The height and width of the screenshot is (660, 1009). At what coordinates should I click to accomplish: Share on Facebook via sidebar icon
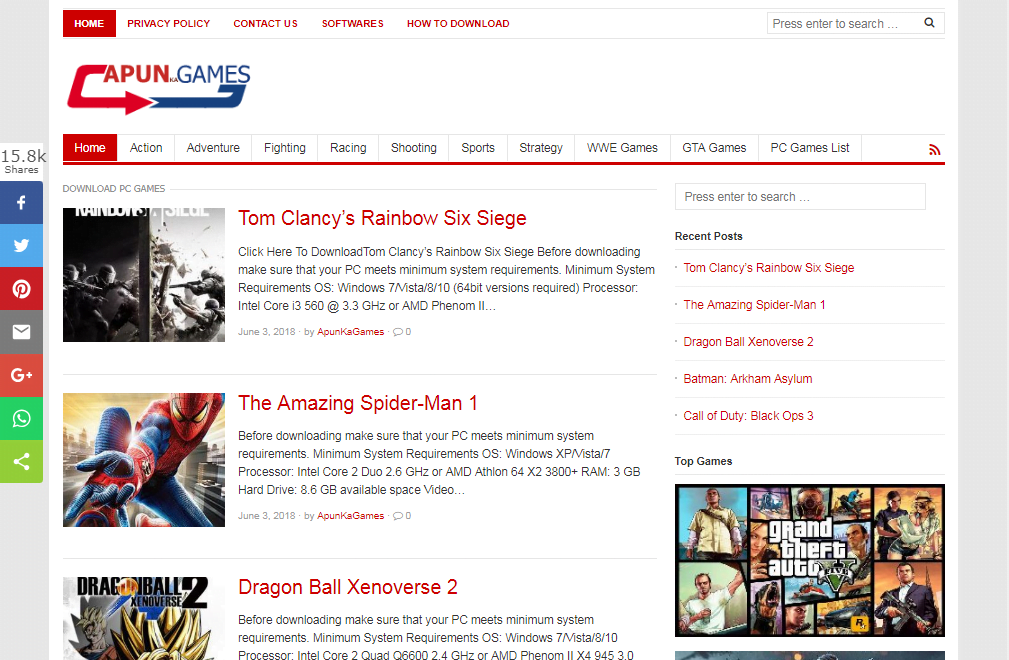21,203
